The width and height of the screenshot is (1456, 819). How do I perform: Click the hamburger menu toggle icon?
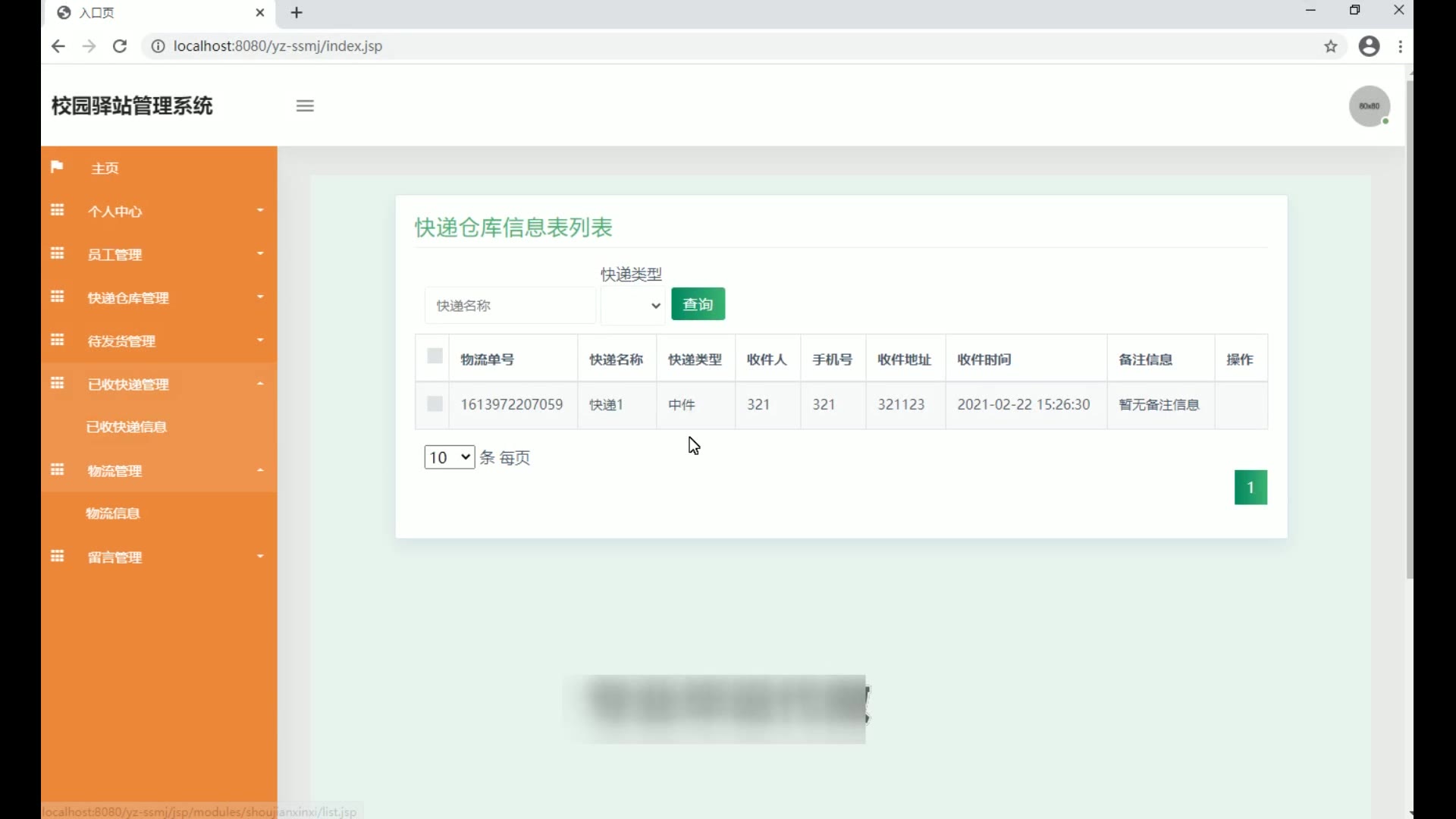click(x=305, y=106)
